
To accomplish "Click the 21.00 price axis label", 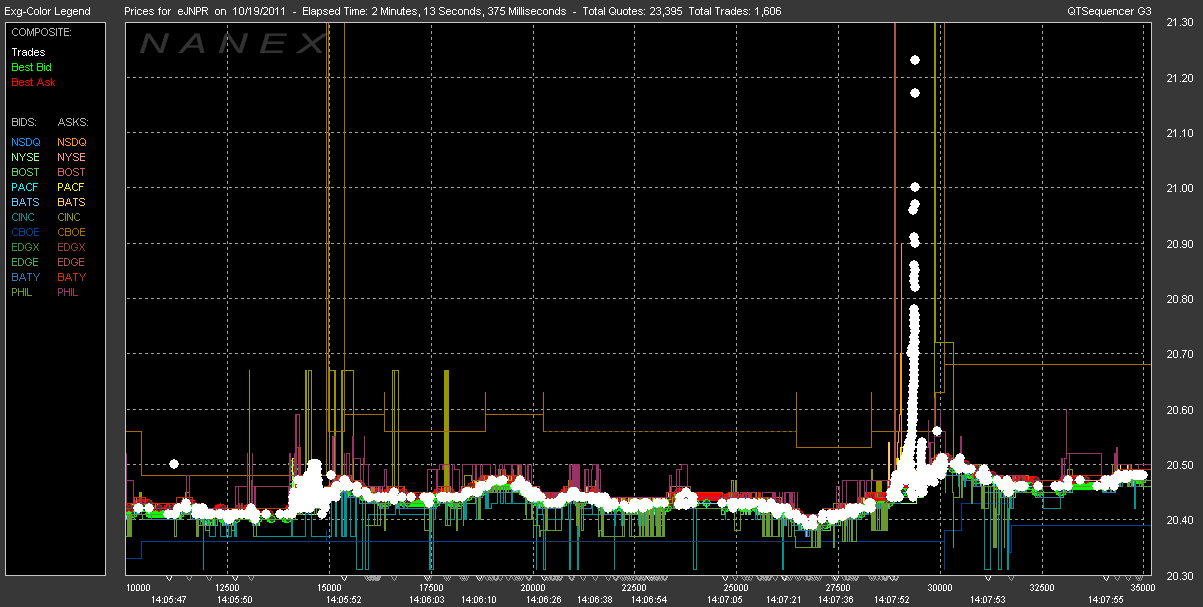I will [x=1179, y=188].
